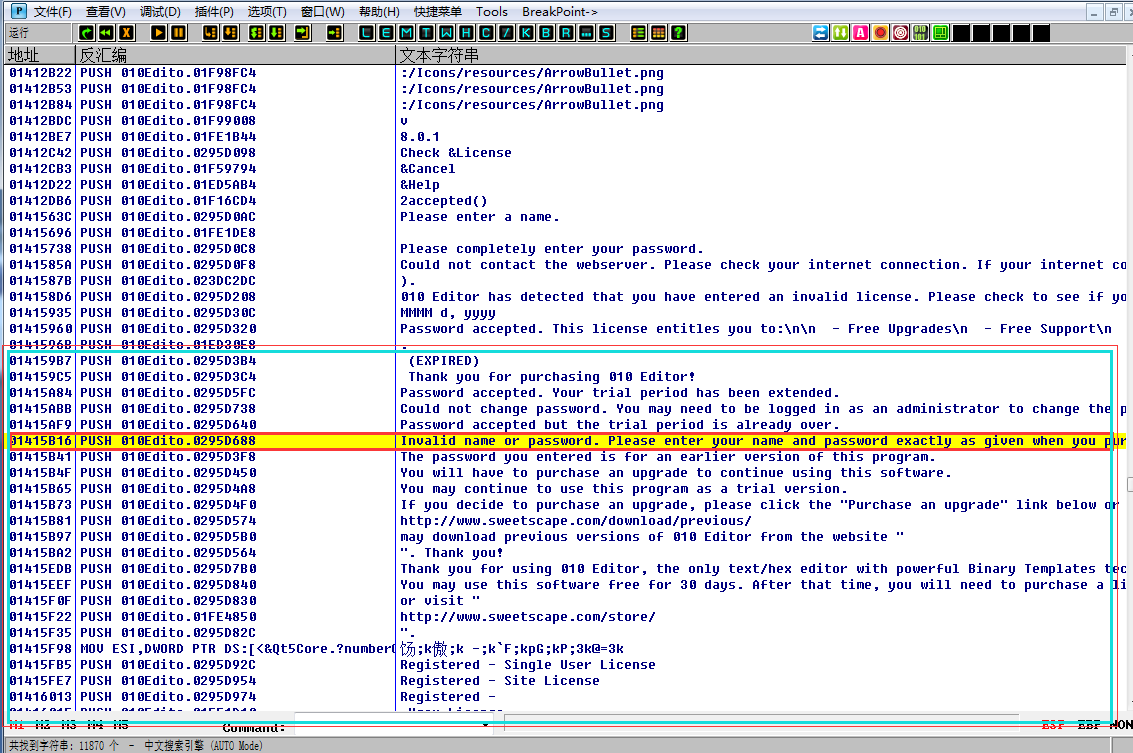The height and width of the screenshot is (753, 1133).
Task: Open Patches window with slash icon
Action: tap(507, 33)
